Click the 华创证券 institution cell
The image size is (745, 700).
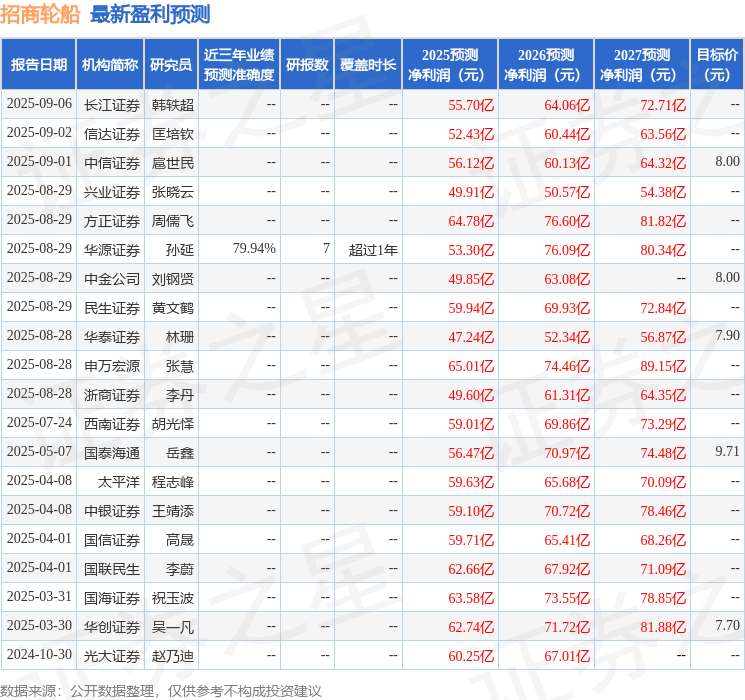pyautogui.click(x=112, y=627)
